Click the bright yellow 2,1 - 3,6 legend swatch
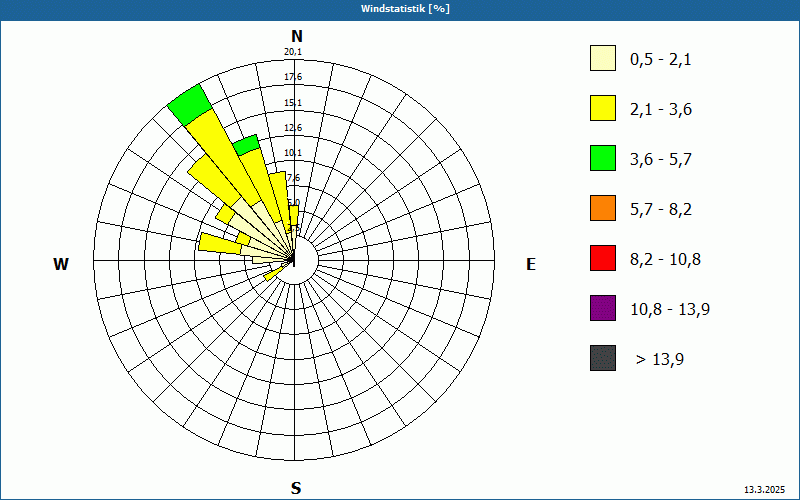Viewport: 800px width, 500px height. (x=603, y=108)
